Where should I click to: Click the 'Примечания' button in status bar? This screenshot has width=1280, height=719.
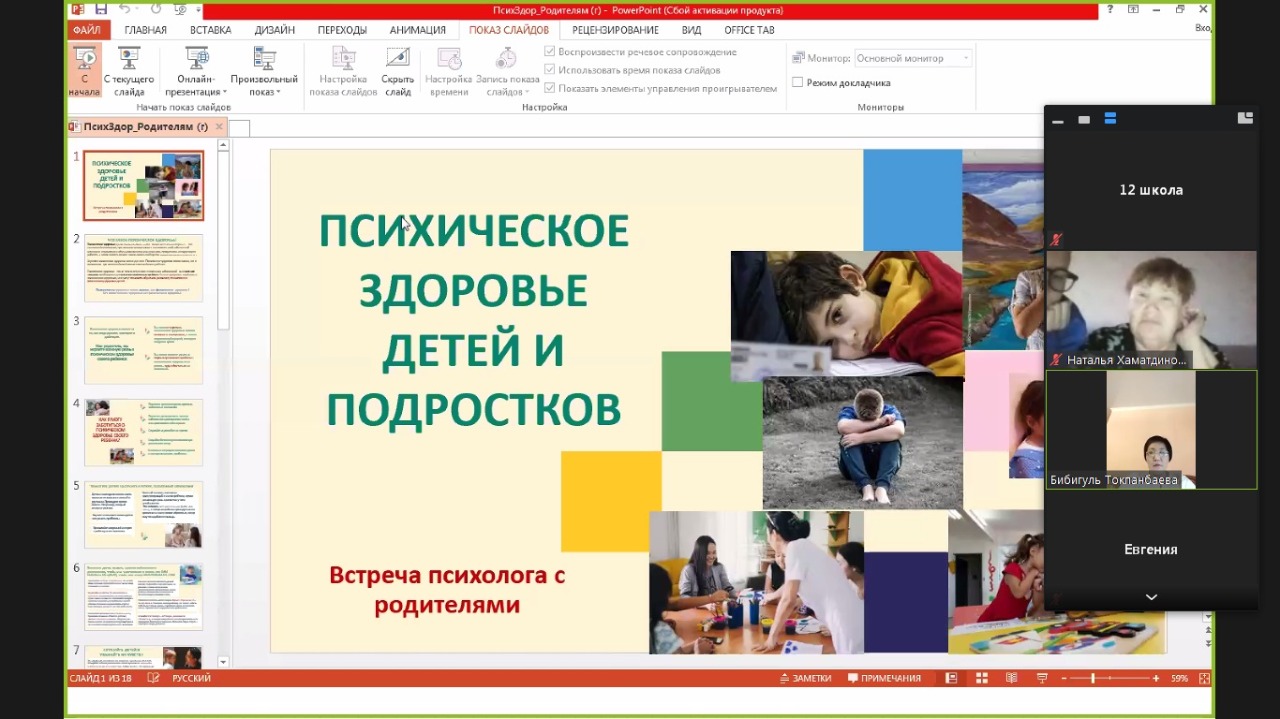883,678
